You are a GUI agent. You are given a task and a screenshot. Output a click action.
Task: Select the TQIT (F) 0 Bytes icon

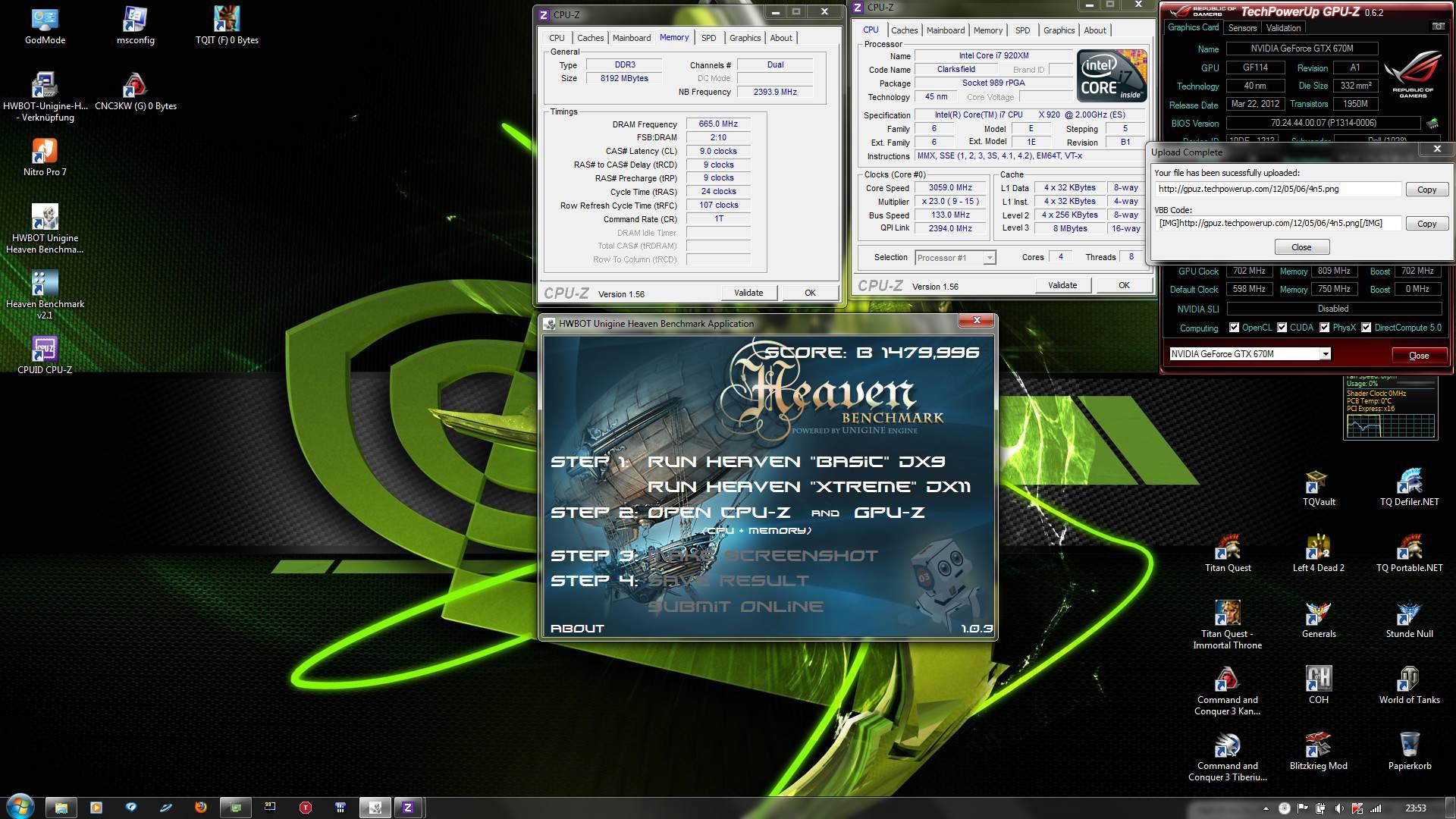[227, 25]
